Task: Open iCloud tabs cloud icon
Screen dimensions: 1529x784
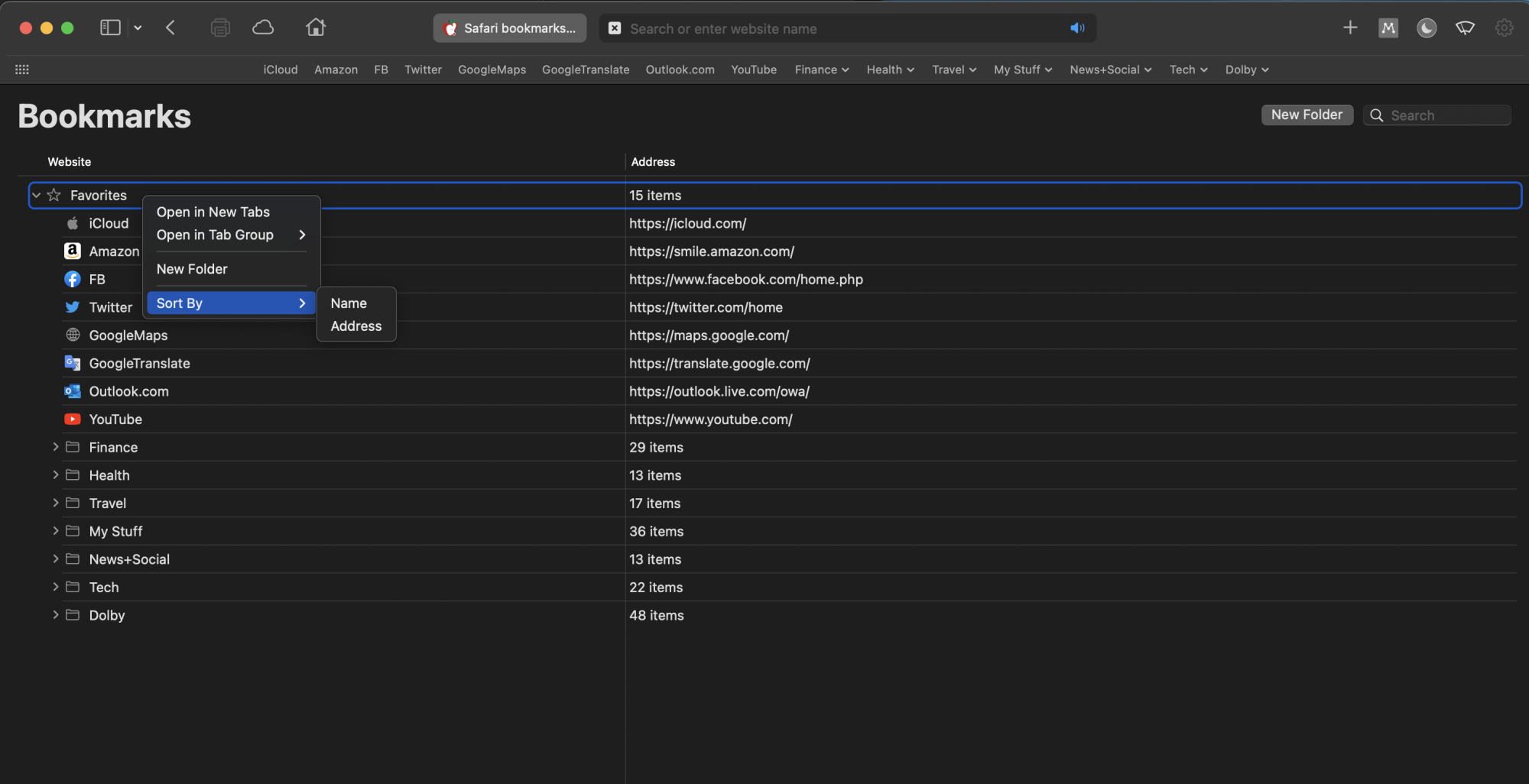Action: (x=263, y=28)
